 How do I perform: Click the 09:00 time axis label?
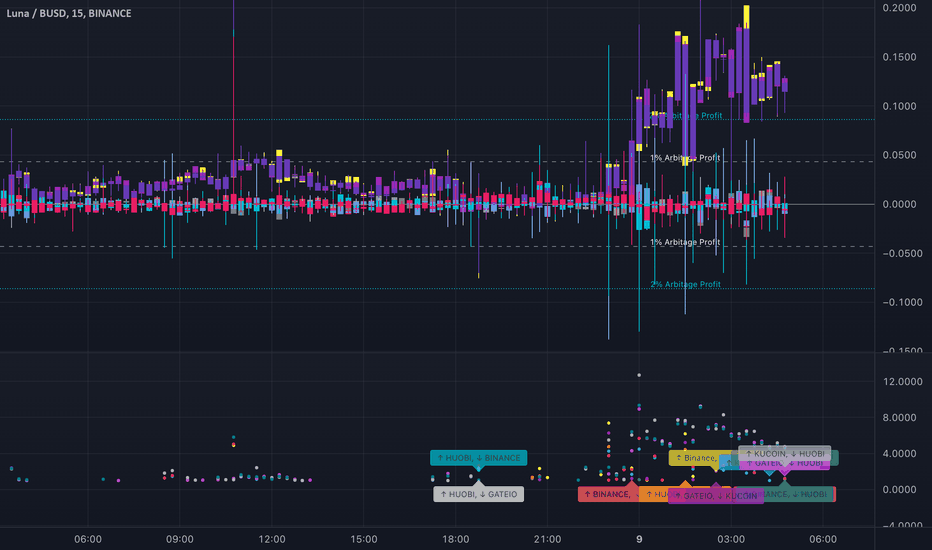(x=180, y=539)
